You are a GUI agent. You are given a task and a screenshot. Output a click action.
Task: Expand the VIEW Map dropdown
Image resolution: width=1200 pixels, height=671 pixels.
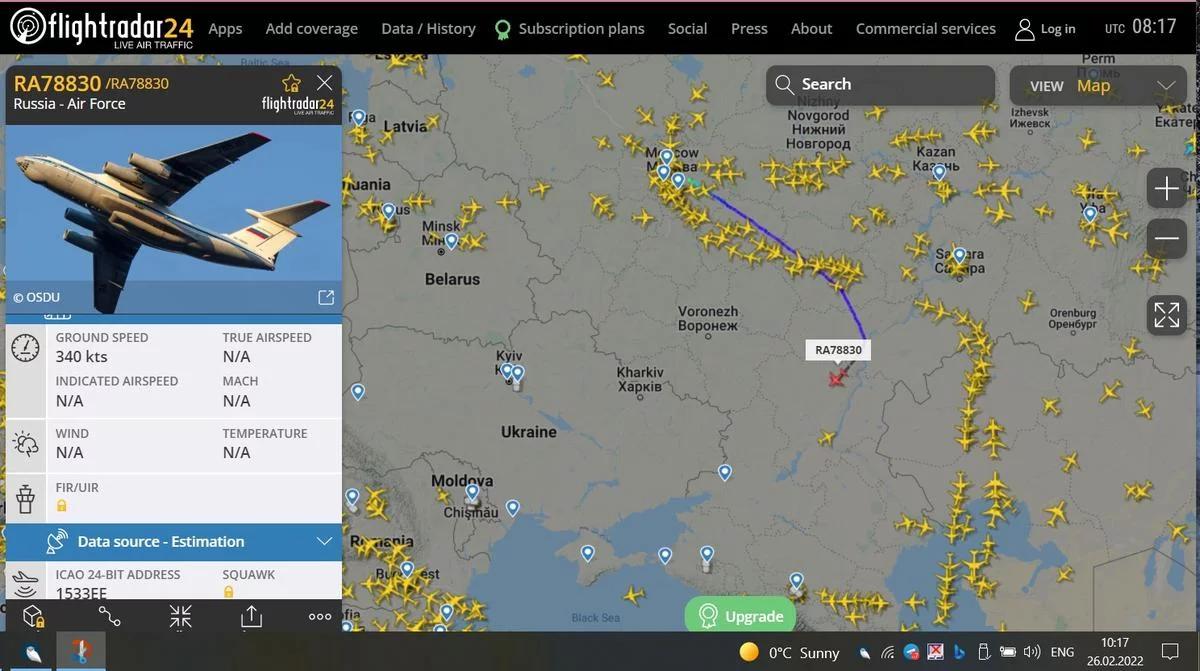(1098, 86)
